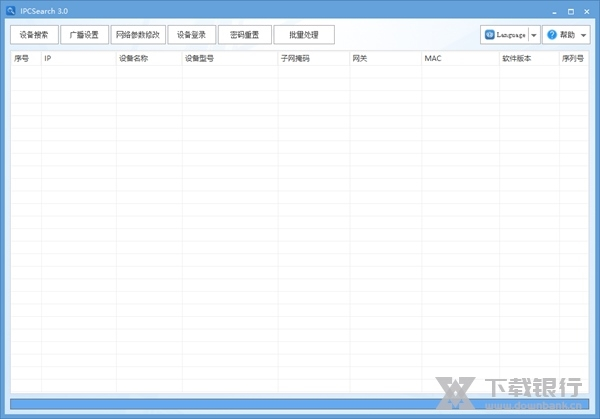This screenshot has height=419, width=600.
Task: Click the help question mark icon
Action: (552, 35)
